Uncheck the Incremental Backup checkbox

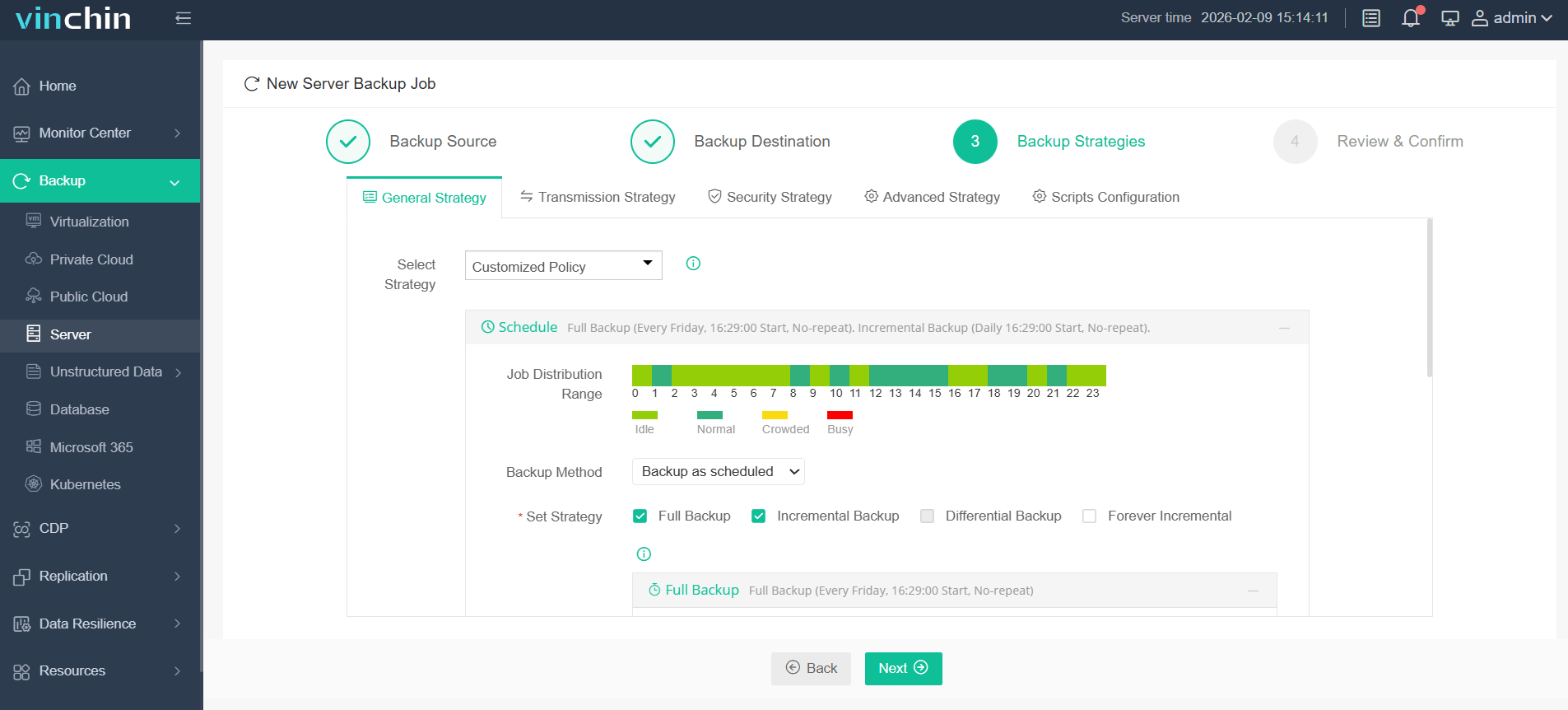point(758,516)
